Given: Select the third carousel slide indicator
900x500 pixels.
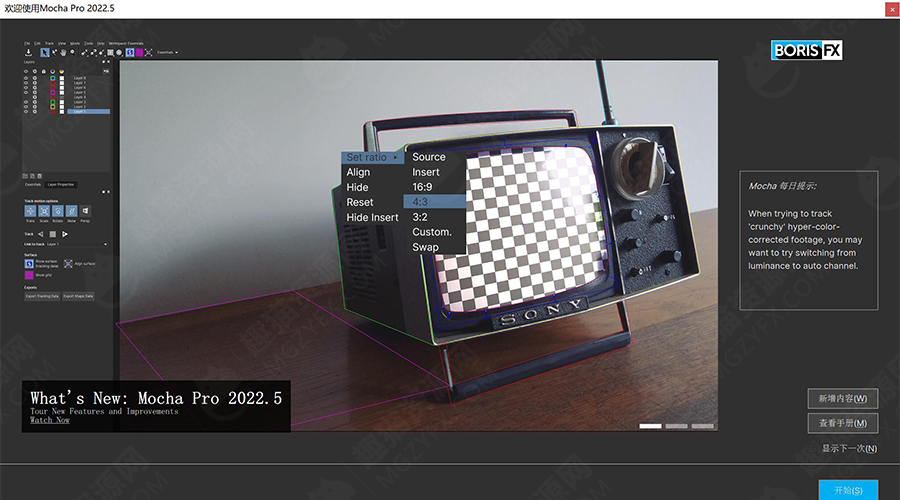Looking at the screenshot, I should point(703,426).
